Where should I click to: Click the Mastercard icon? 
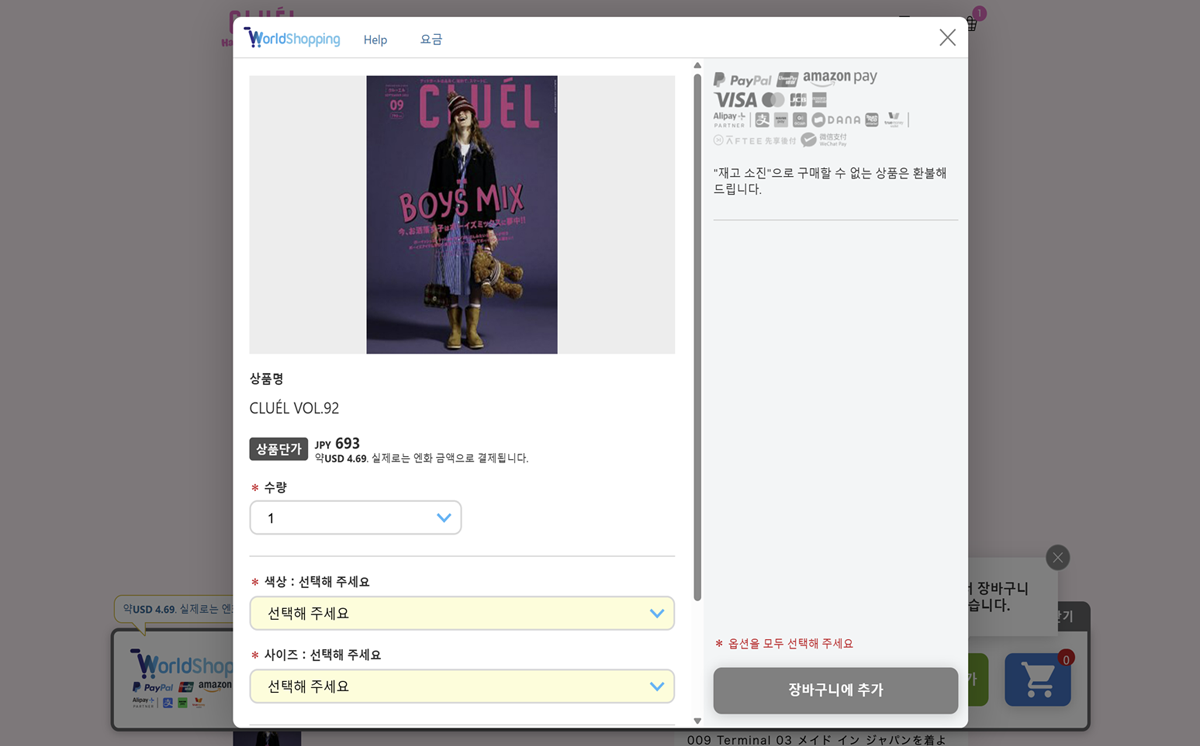pos(773,100)
